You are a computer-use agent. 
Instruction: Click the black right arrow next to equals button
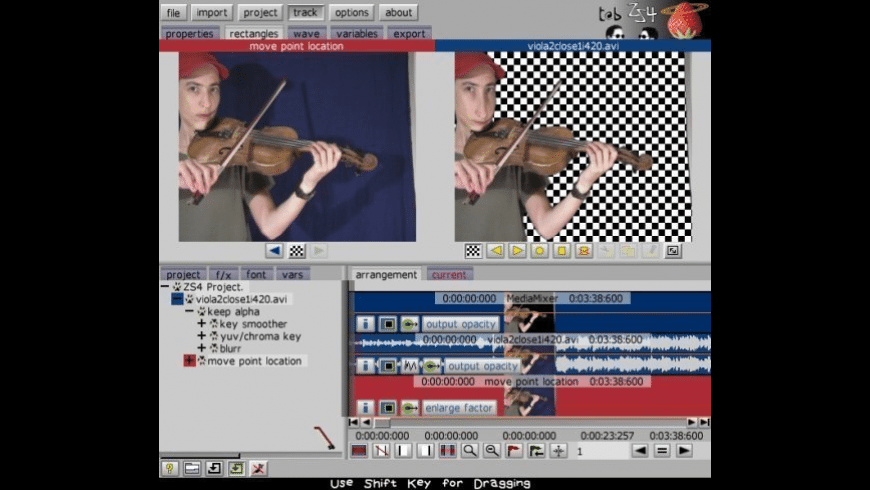tap(684, 451)
